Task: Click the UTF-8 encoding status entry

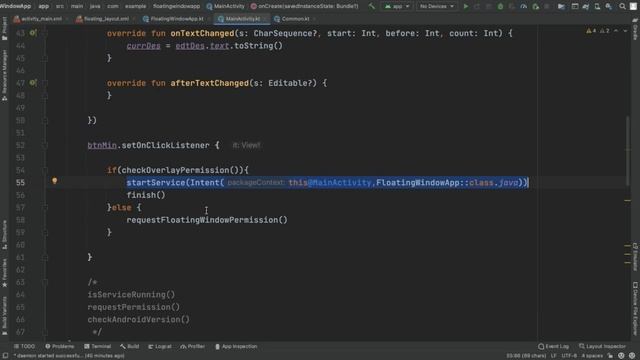Action: tap(569, 356)
